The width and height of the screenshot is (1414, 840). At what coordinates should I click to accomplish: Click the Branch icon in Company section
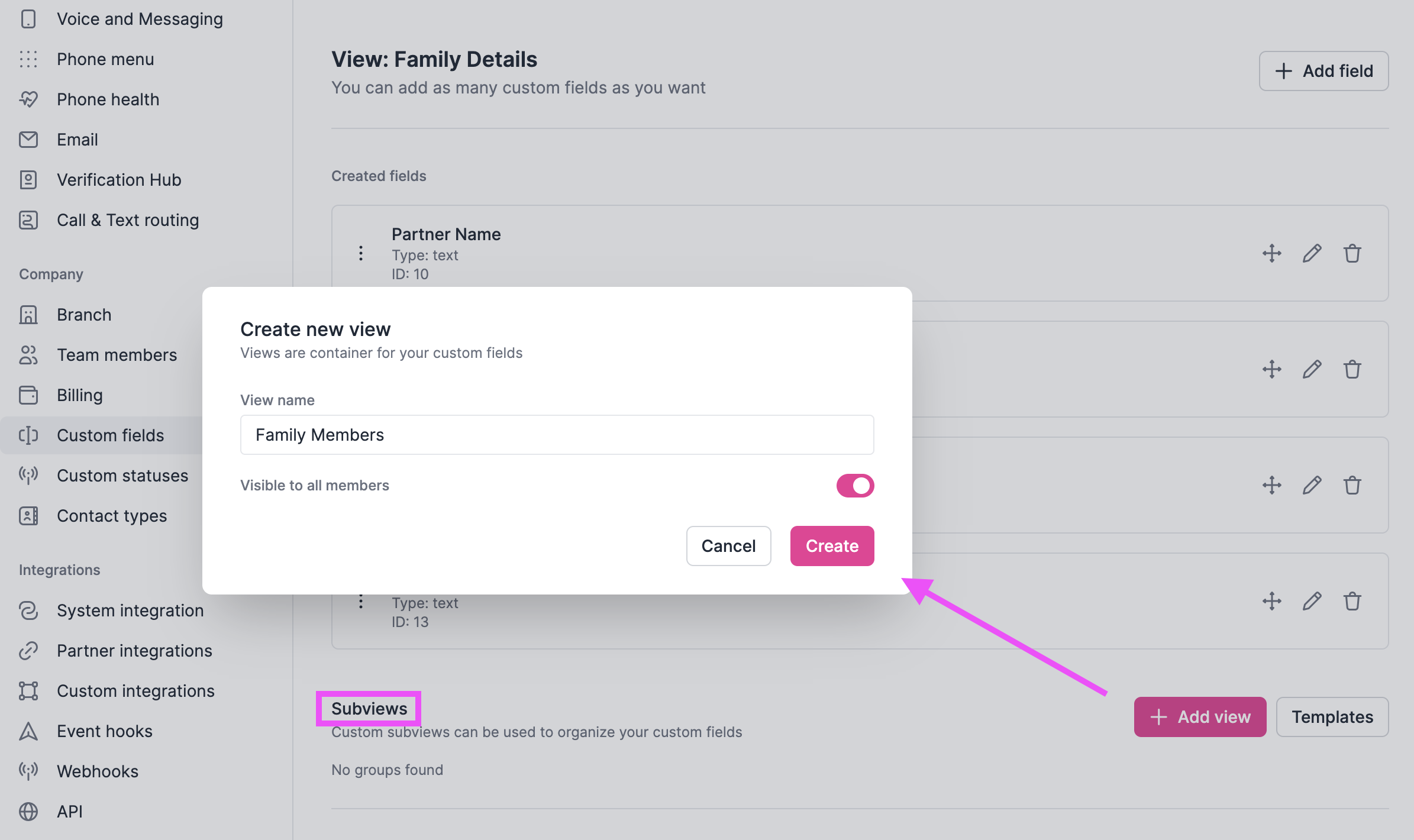pos(29,314)
